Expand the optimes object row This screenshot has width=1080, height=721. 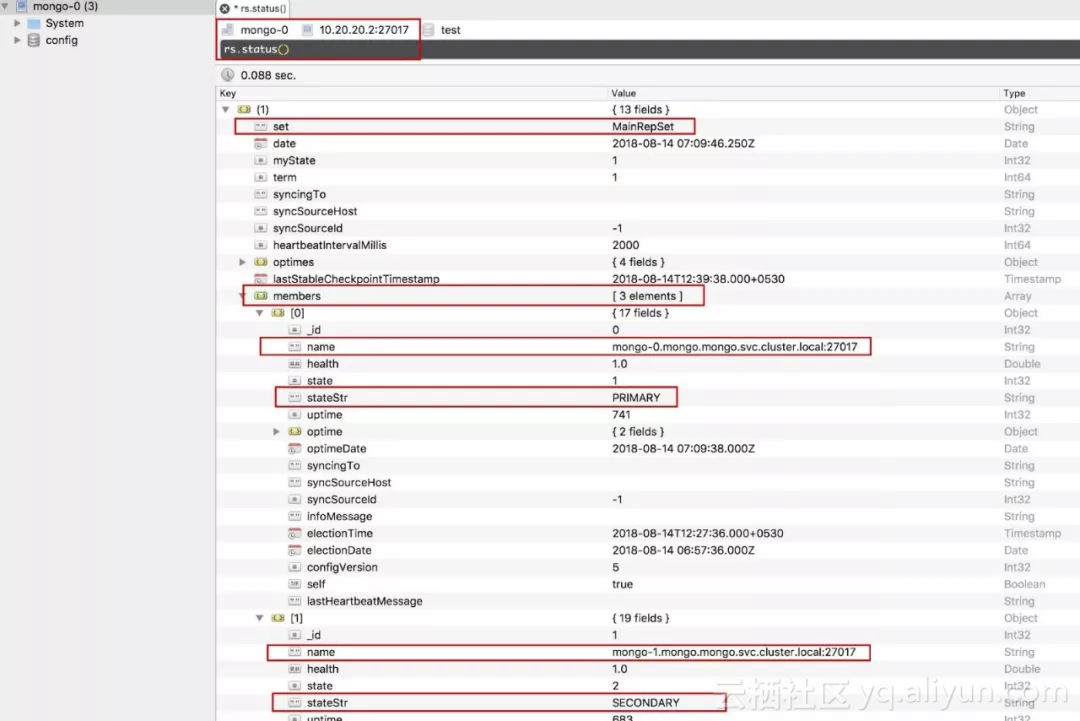pos(242,262)
